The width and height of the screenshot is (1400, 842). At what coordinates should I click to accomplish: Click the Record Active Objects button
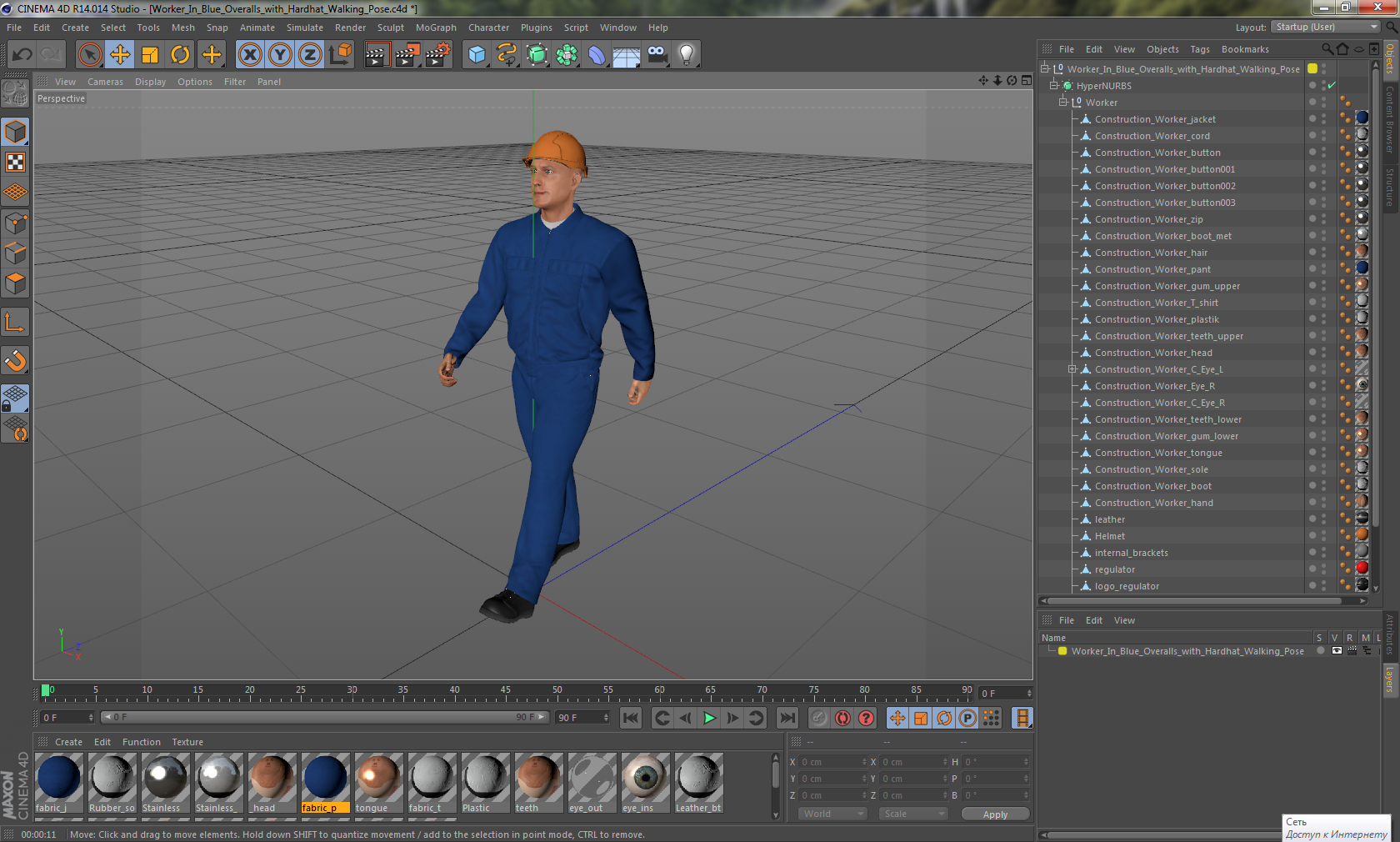(819, 718)
